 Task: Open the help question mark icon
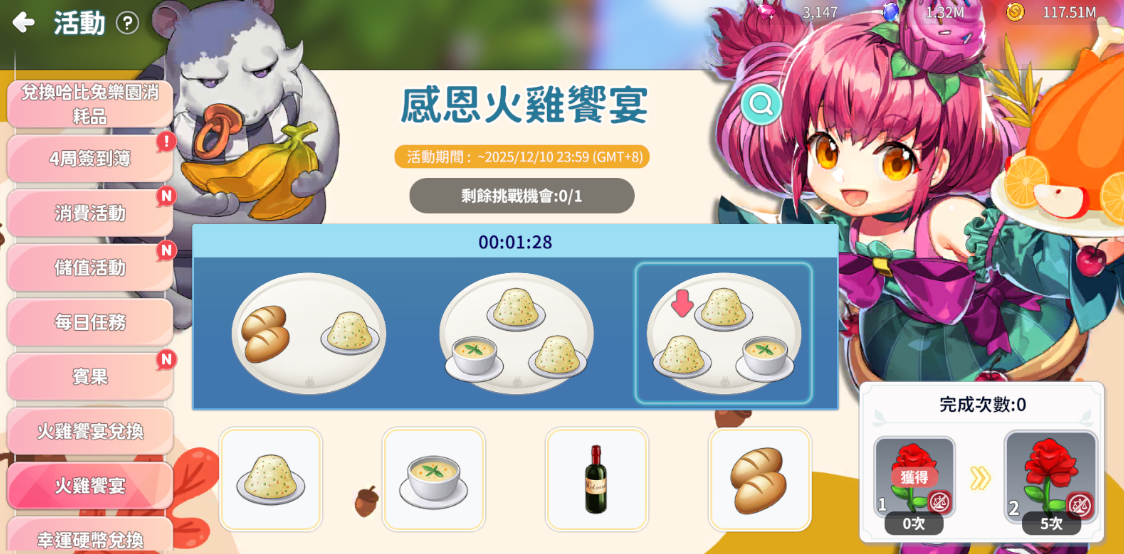coord(127,24)
